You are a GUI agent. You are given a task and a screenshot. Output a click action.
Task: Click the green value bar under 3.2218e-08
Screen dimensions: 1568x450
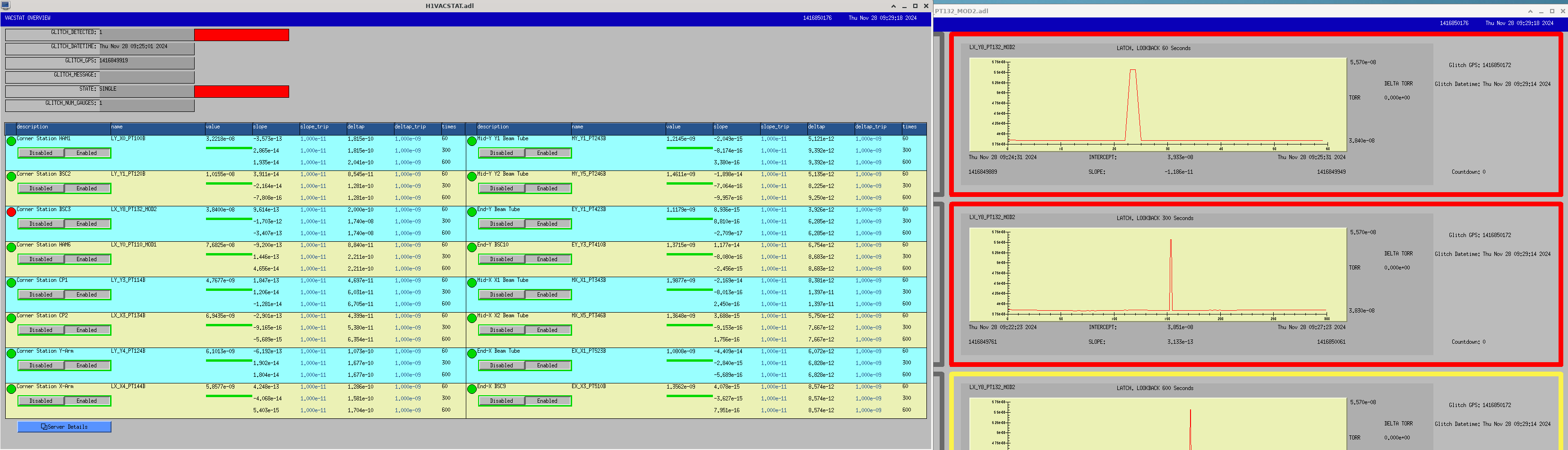229,148
